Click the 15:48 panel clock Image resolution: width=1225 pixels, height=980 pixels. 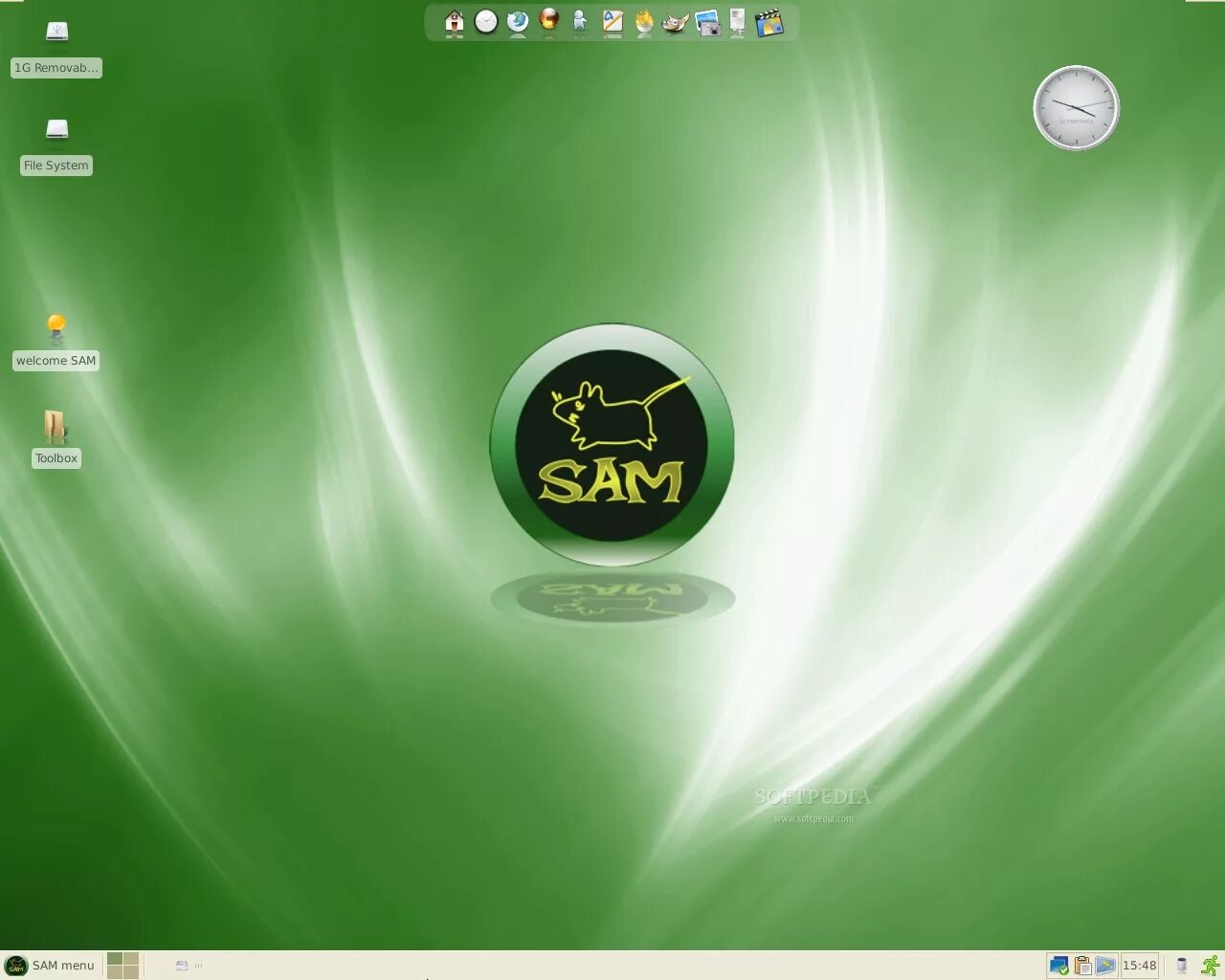[x=1140, y=966]
